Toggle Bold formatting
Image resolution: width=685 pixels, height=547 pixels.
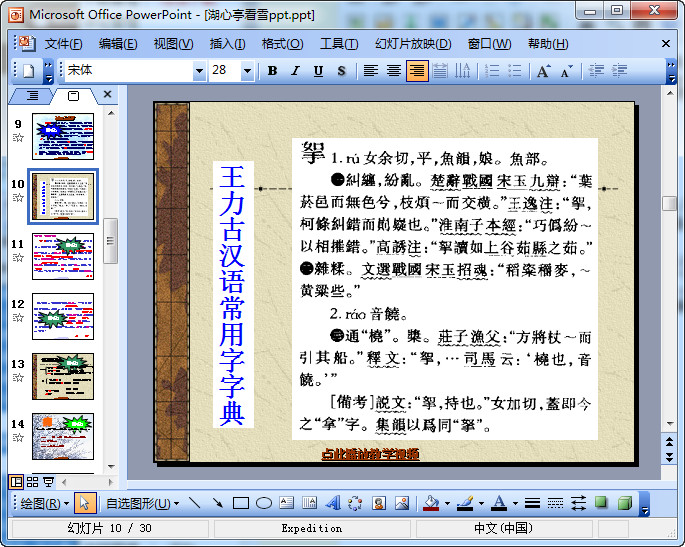coord(272,70)
